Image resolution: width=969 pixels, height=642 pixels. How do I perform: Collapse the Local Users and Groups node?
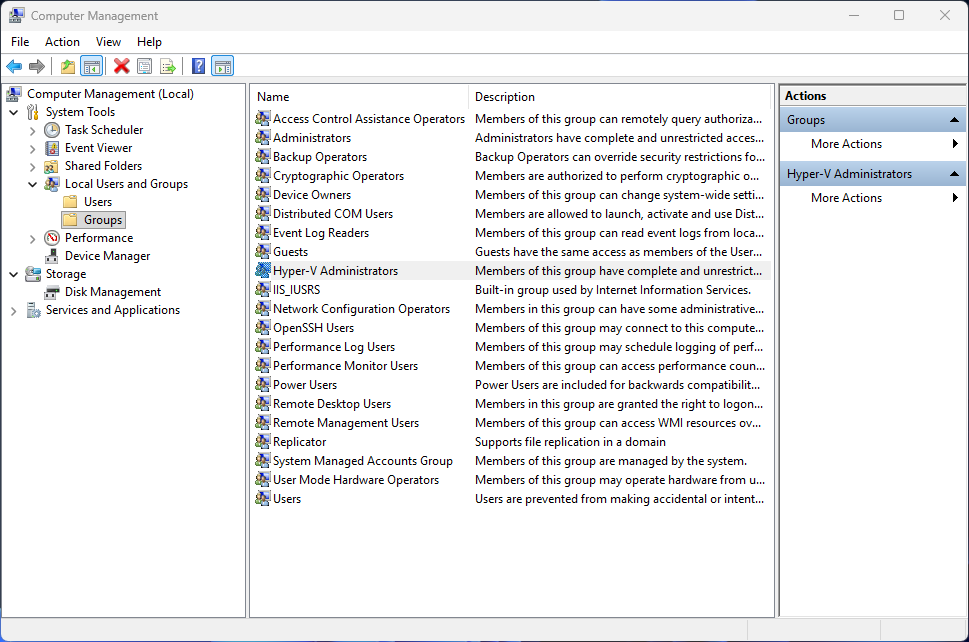pos(32,183)
